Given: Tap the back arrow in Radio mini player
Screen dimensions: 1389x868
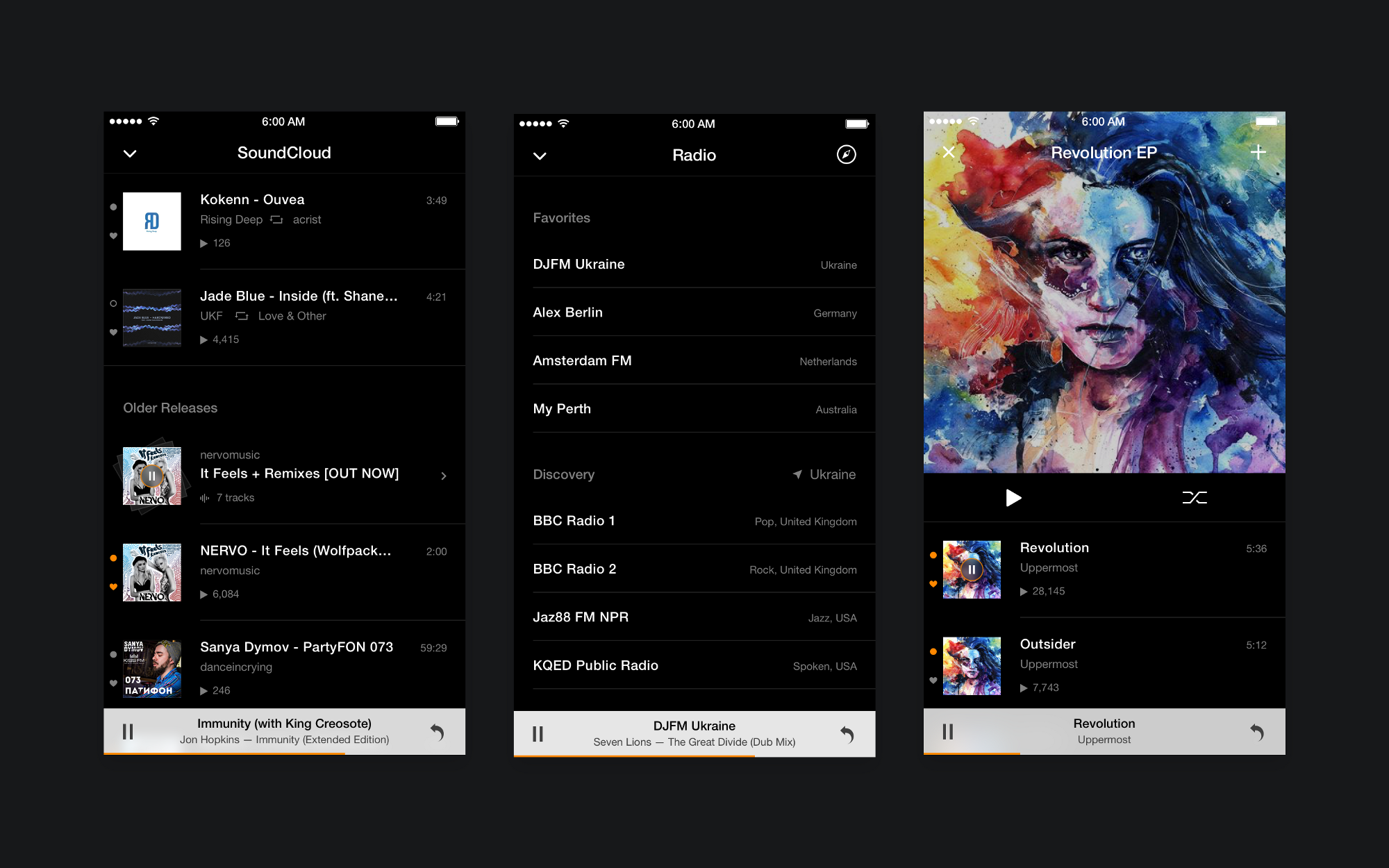Looking at the screenshot, I should tap(847, 734).
